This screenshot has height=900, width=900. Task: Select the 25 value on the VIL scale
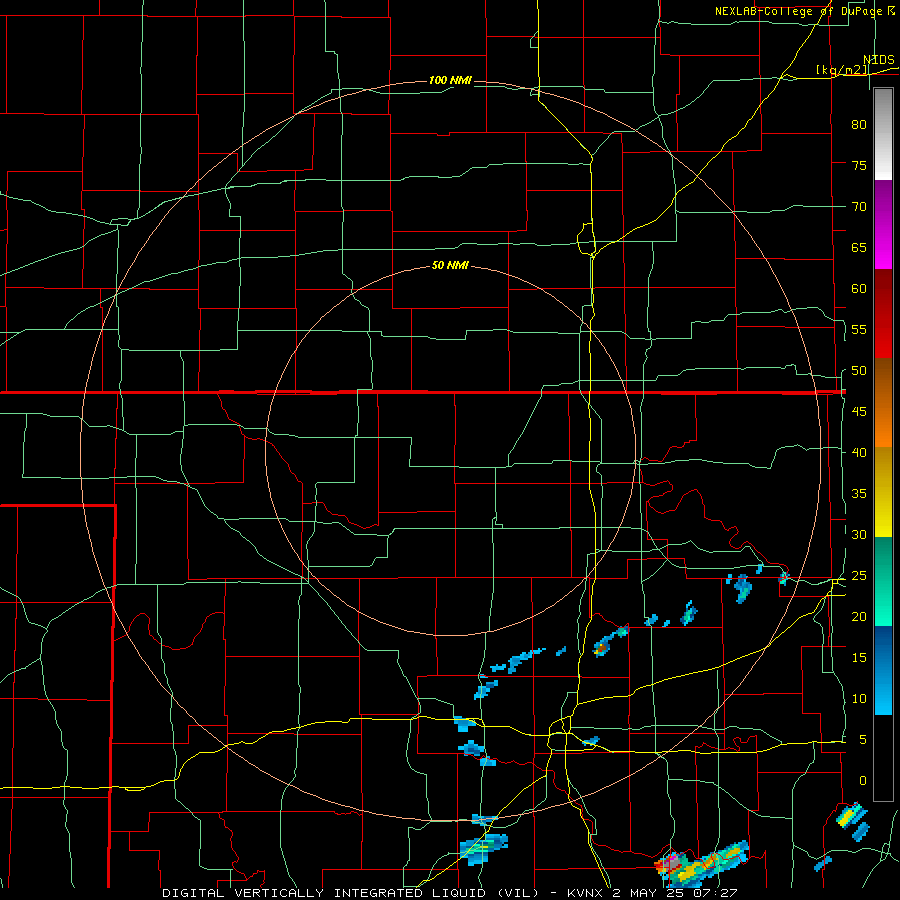[x=859, y=576]
